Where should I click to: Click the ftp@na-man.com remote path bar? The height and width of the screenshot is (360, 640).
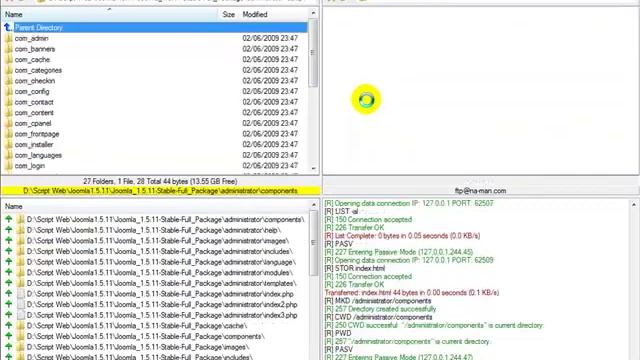[480, 191]
